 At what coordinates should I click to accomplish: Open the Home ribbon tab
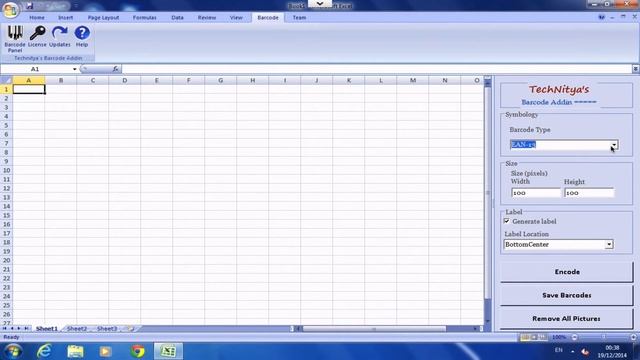(37, 18)
